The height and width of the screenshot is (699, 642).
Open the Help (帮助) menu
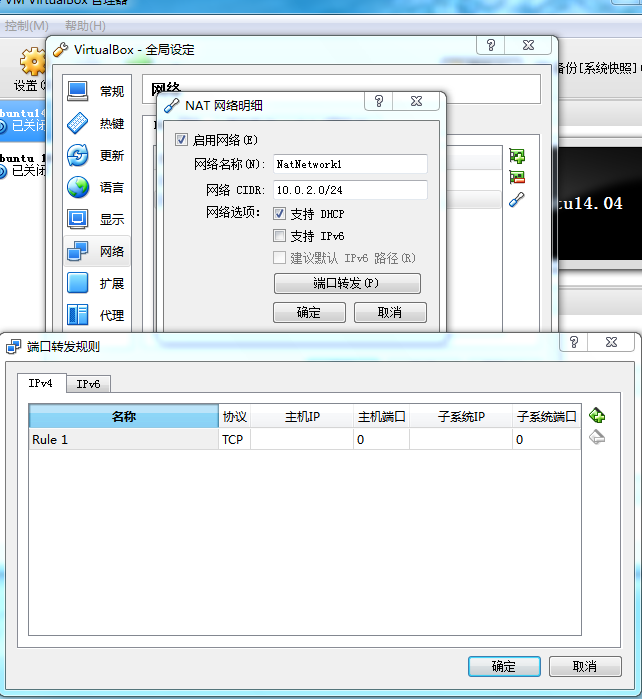[85, 25]
